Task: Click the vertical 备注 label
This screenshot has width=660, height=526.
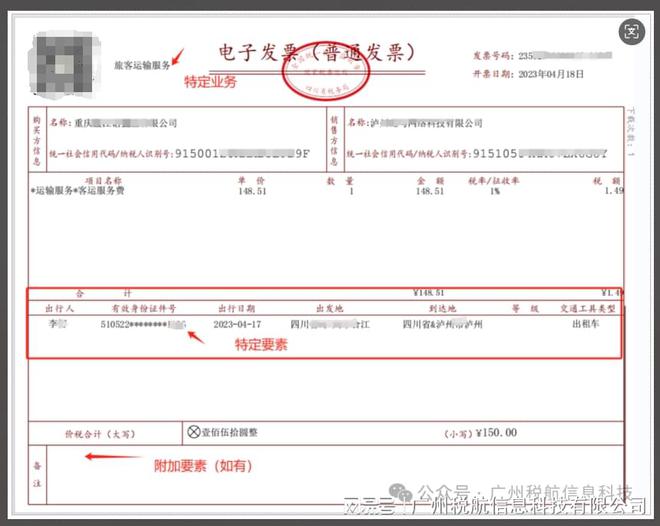Action: [37, 475]
